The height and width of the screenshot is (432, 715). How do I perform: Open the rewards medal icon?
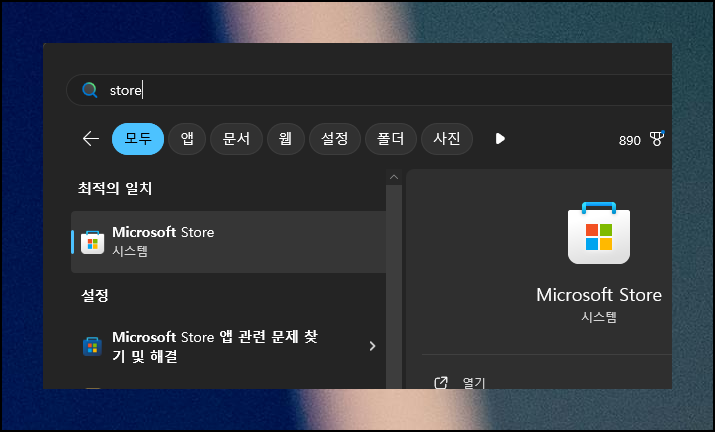(x=657, y=139)
